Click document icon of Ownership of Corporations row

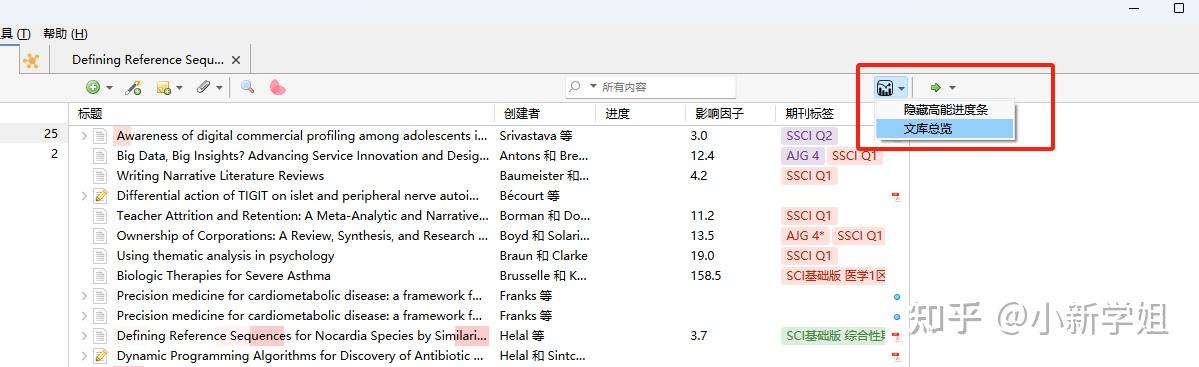coord(100,235)
